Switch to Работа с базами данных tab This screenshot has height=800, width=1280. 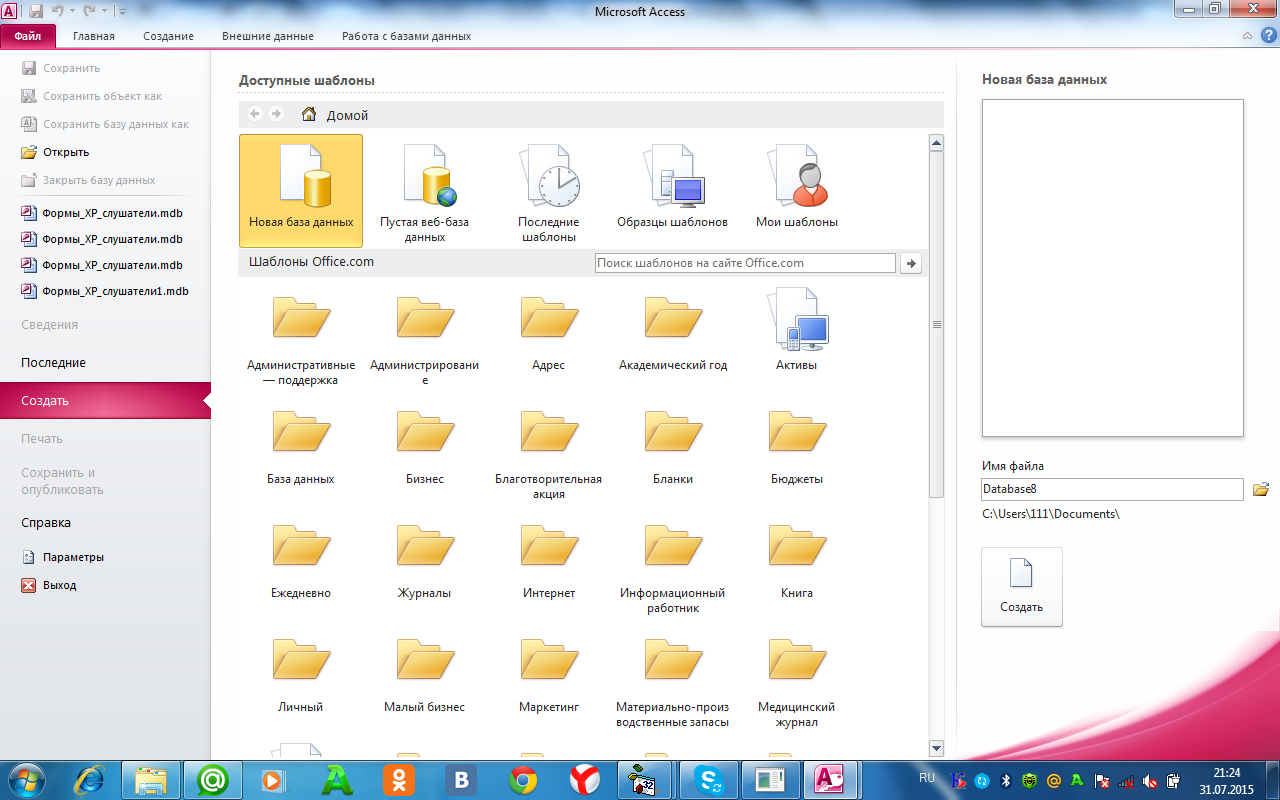point(406,36)
